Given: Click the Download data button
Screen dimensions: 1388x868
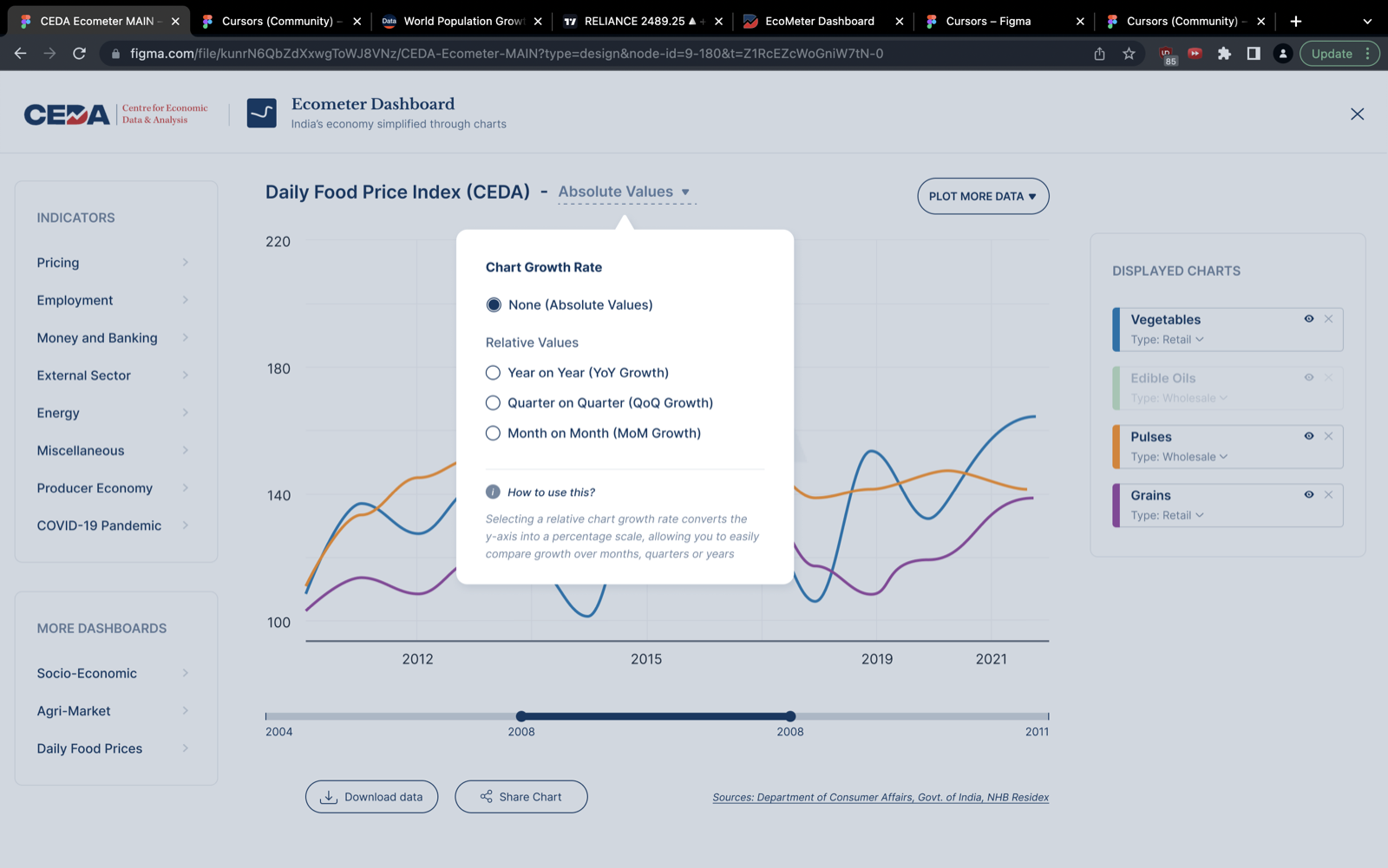Looking at the screenshot, I should coord(371,797).
